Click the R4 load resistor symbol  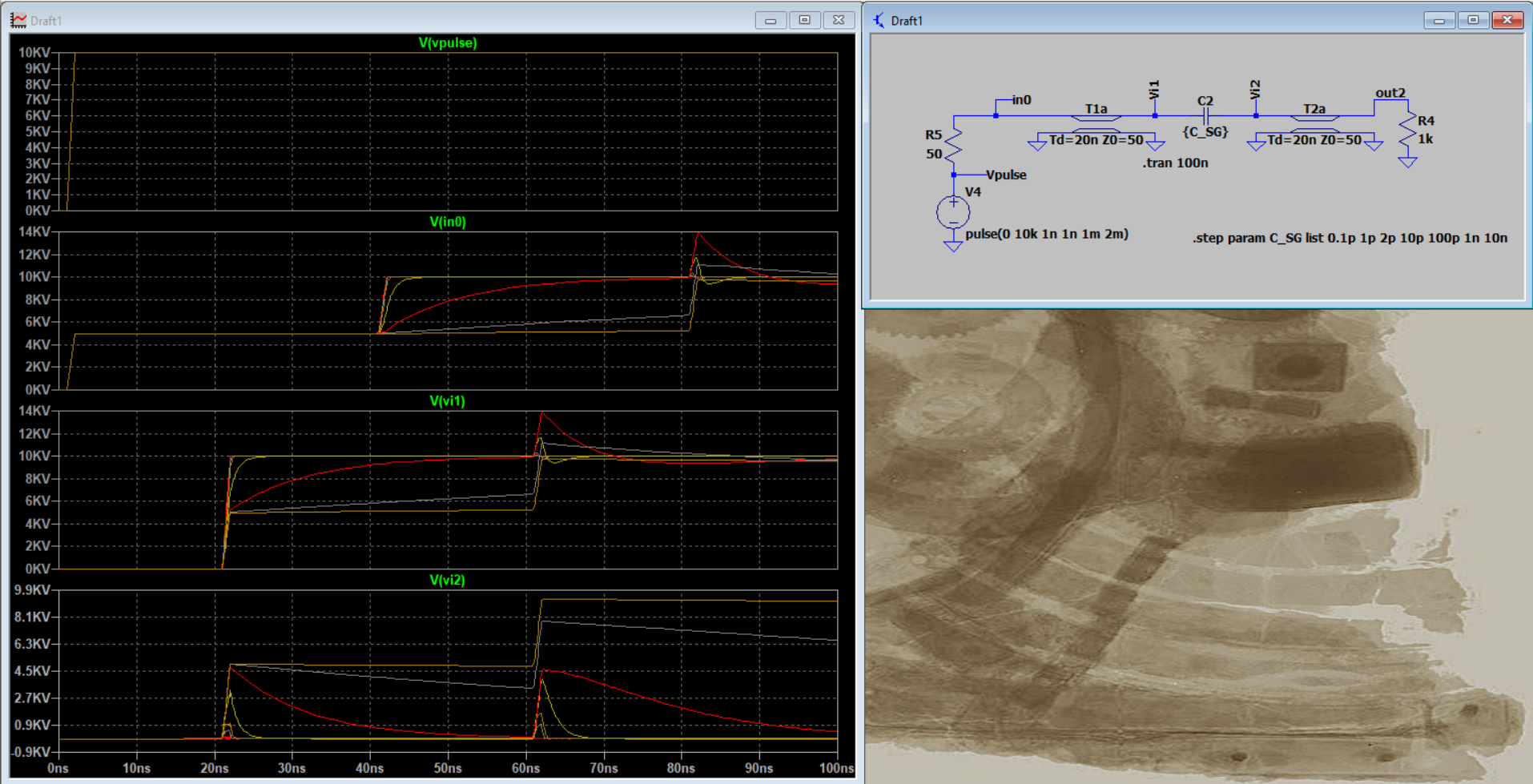point(1407,132)
